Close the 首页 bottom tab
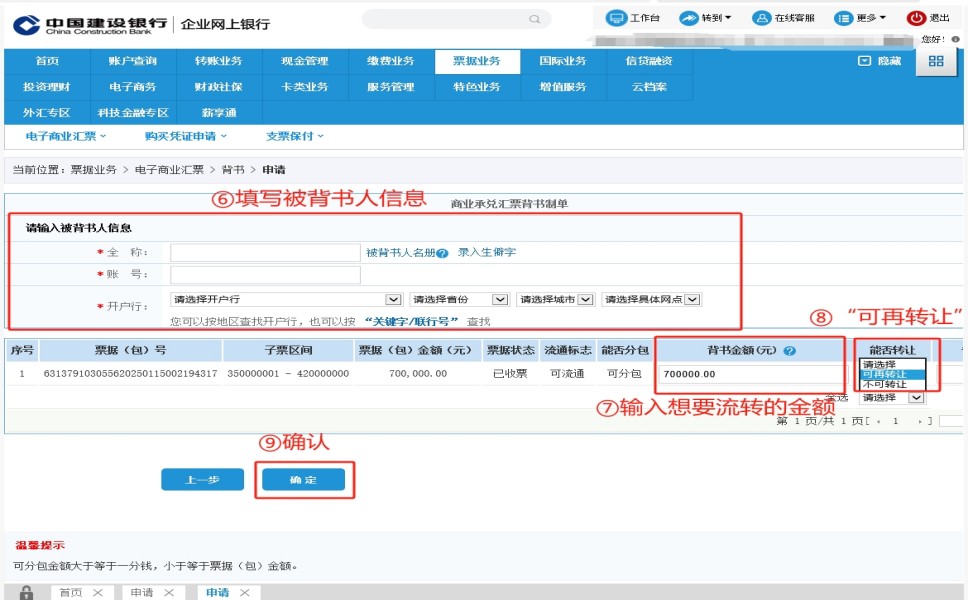Screen dimensions: 968x600 tap(98, 593)
